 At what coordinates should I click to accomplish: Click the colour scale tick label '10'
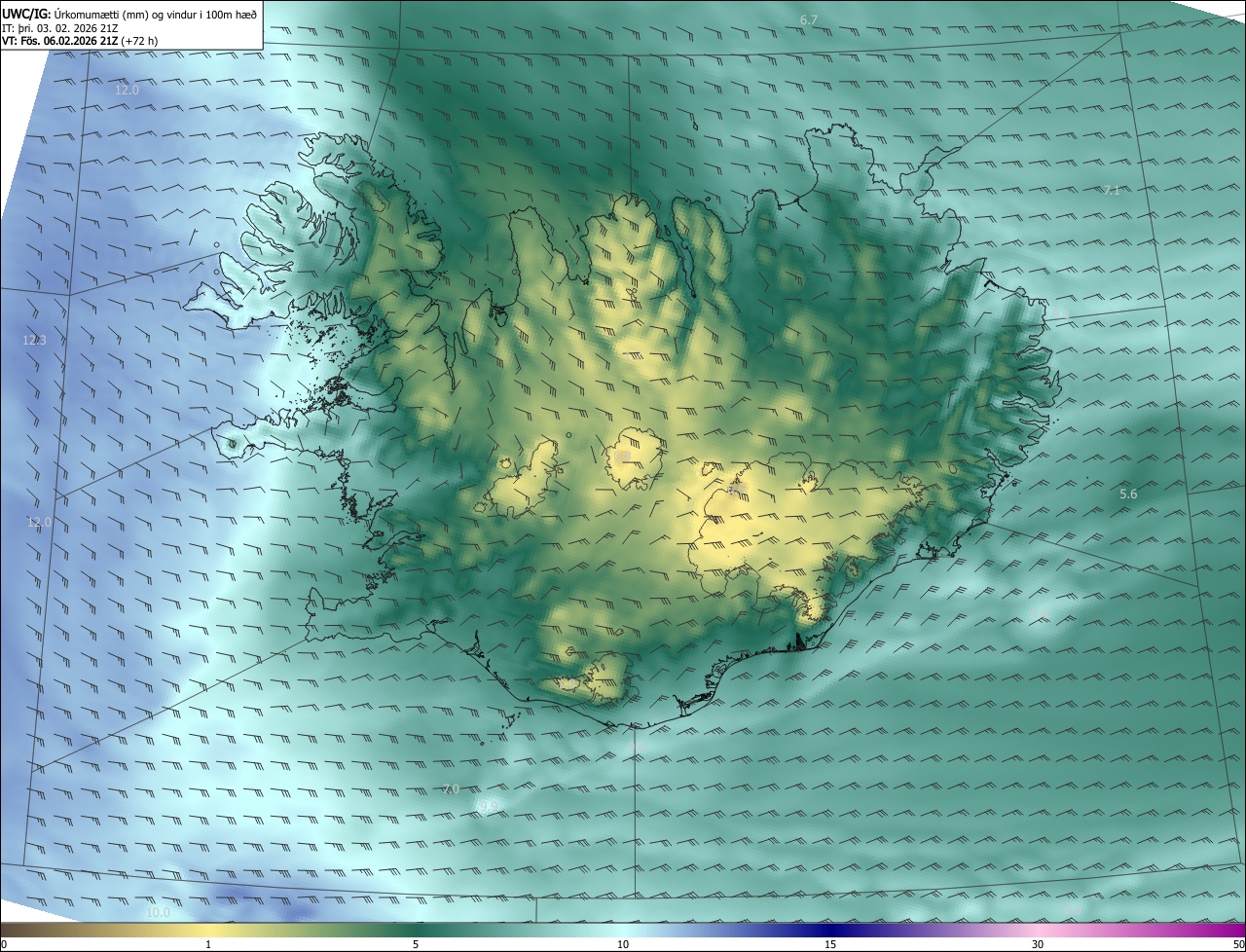623,945
